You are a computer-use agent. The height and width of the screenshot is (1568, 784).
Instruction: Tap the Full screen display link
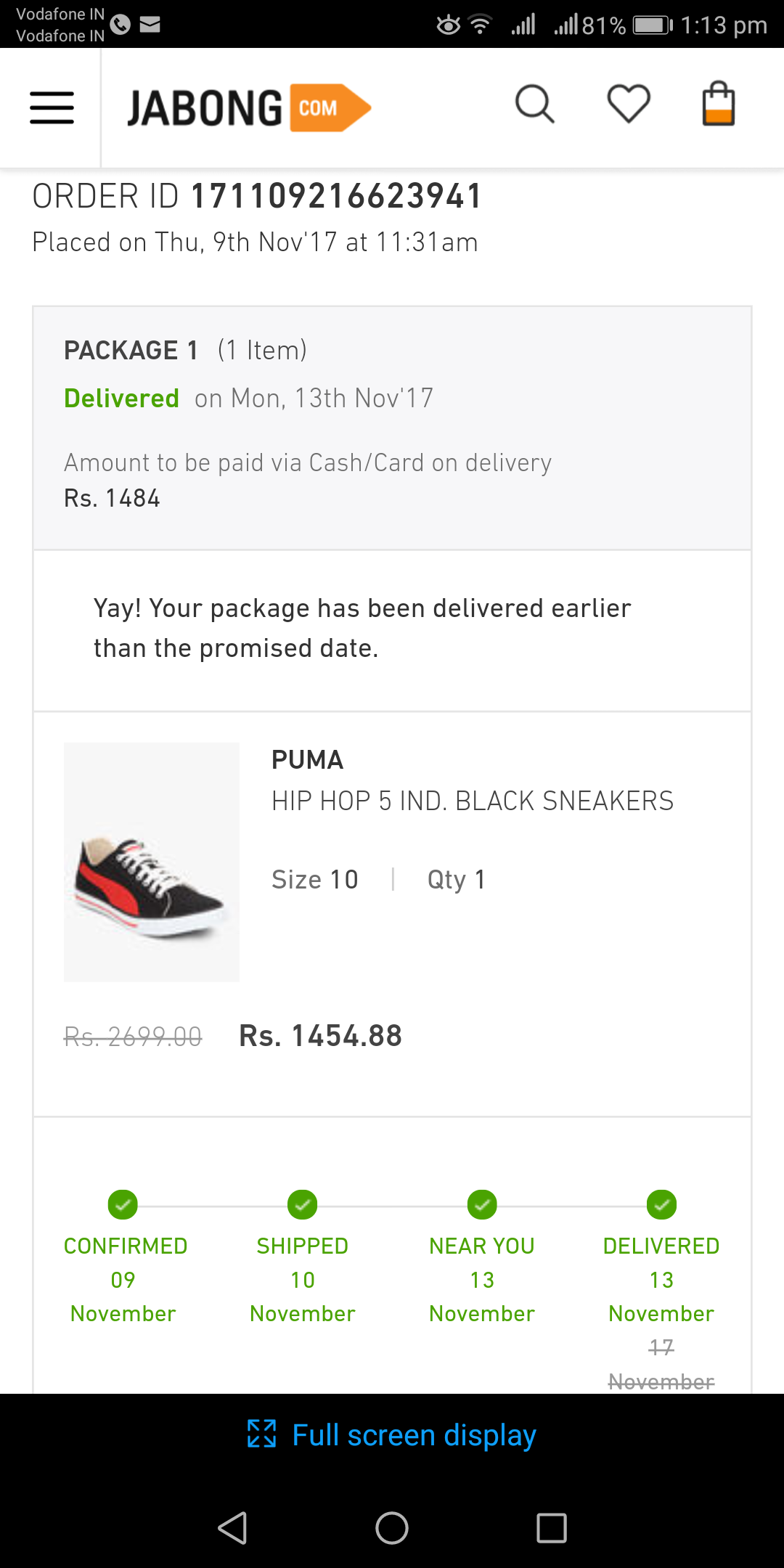[414, 1435]
